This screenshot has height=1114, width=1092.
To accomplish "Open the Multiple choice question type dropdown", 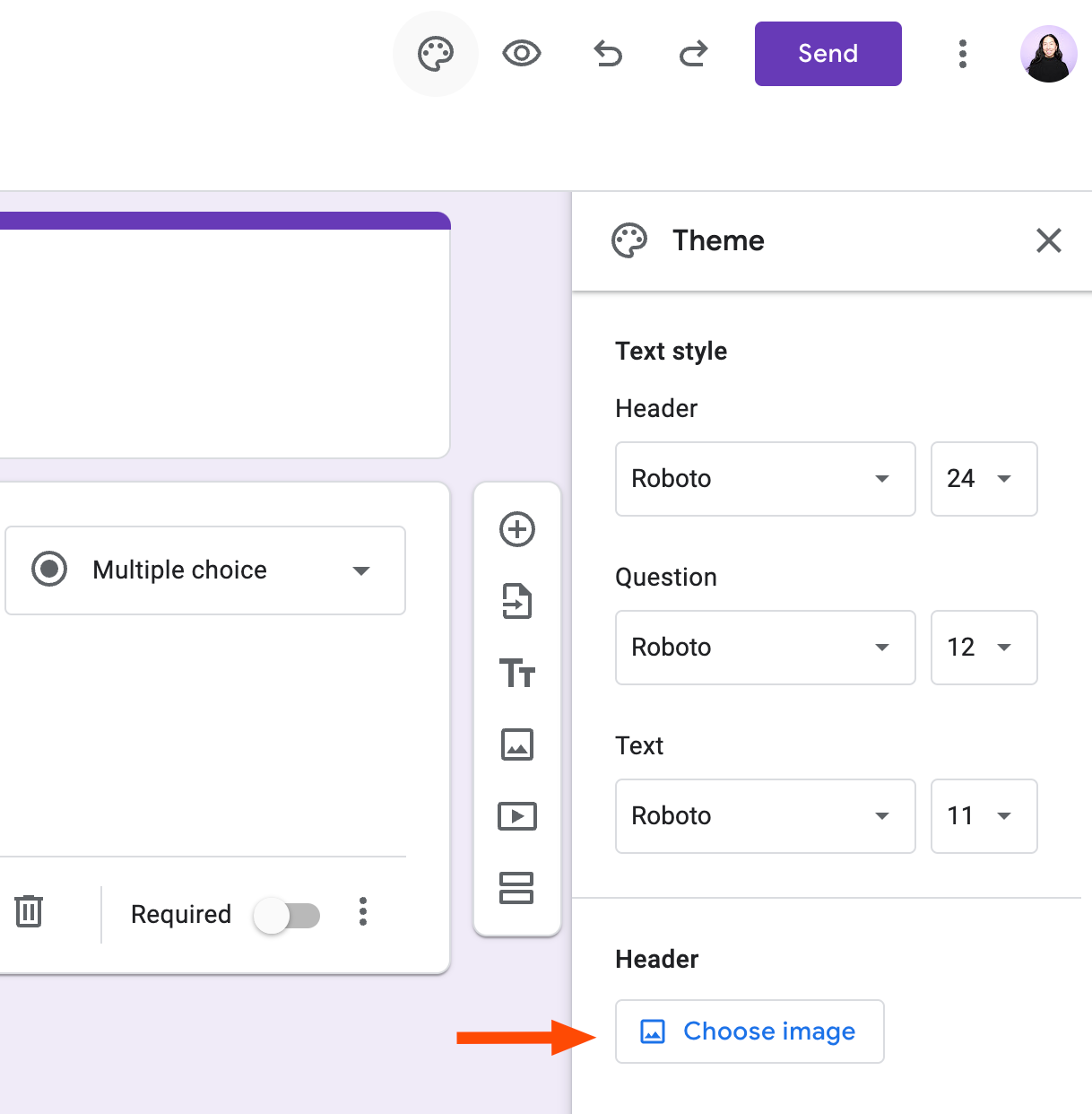I will point(205,570).
